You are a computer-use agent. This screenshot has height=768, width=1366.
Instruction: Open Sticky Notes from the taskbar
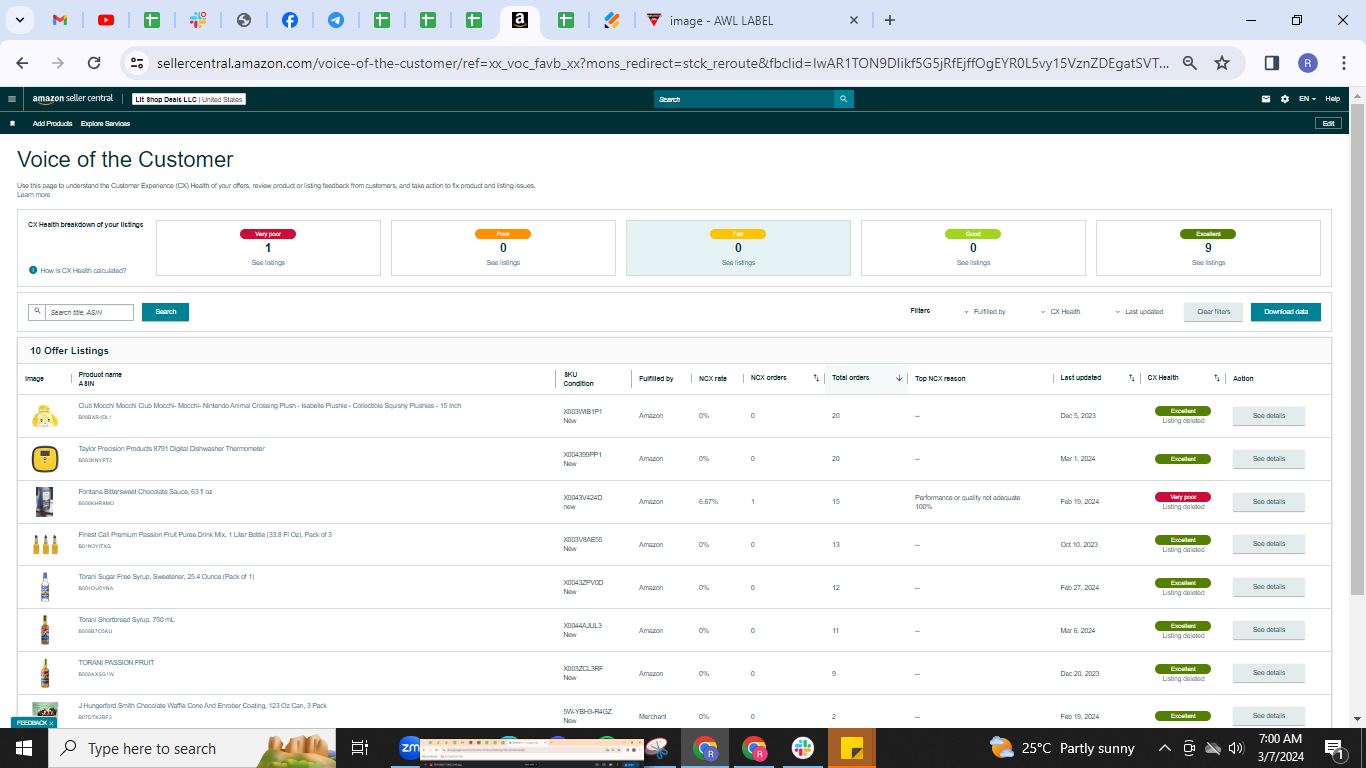tap(852, 748)
